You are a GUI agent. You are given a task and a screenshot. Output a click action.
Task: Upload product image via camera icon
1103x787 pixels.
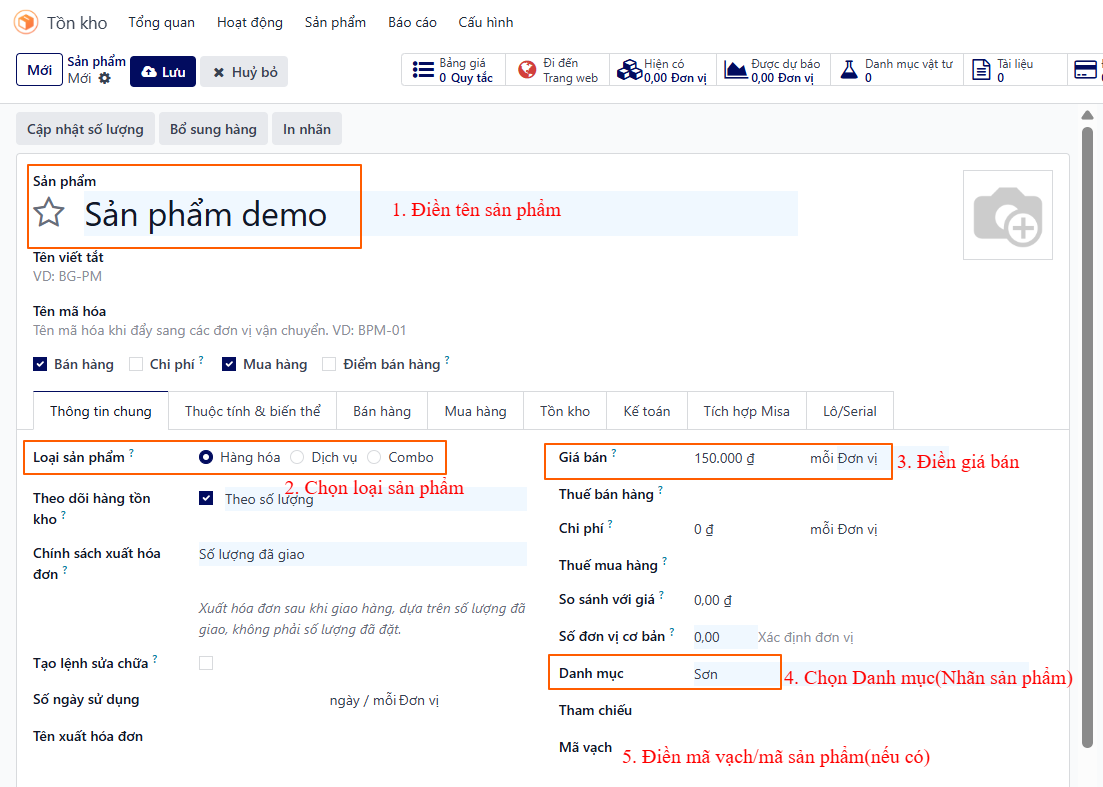pos(1007,216)
